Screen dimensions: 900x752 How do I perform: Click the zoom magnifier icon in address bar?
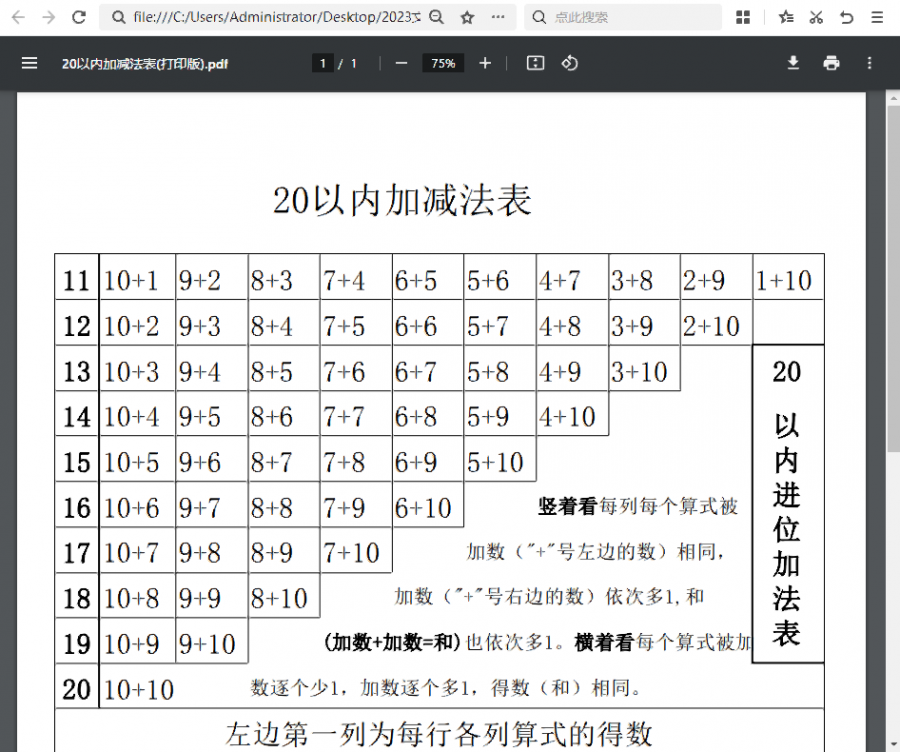pyautogui.click(x=436, y=17)
